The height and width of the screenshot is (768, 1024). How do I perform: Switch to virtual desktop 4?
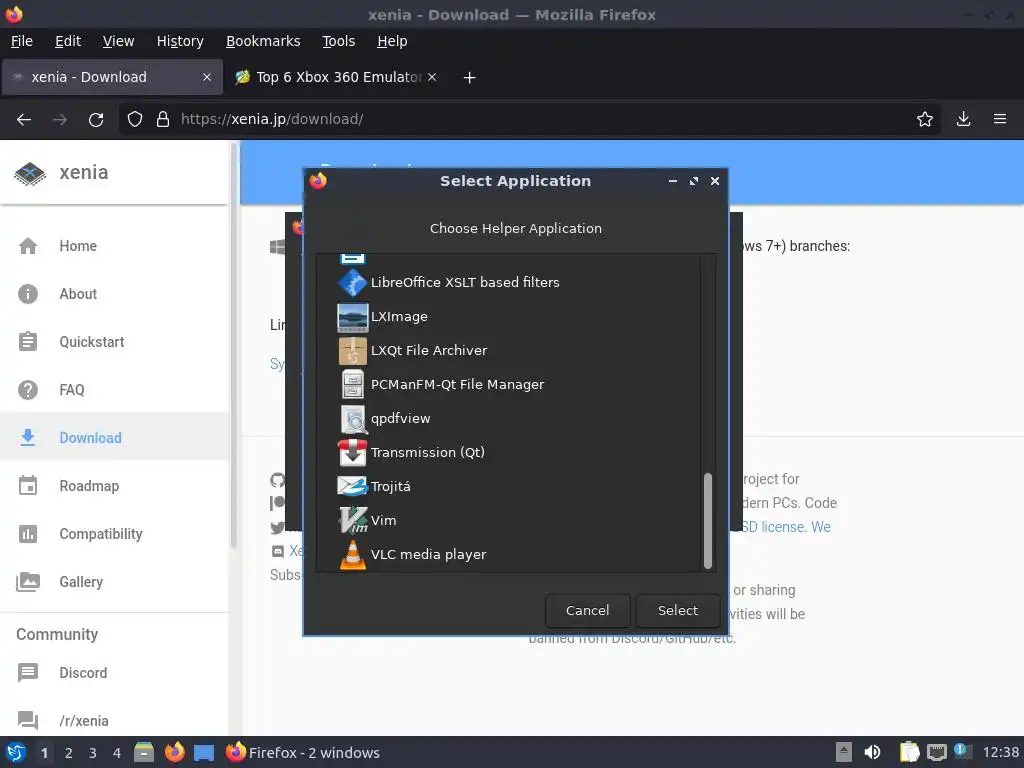point(117,753)
